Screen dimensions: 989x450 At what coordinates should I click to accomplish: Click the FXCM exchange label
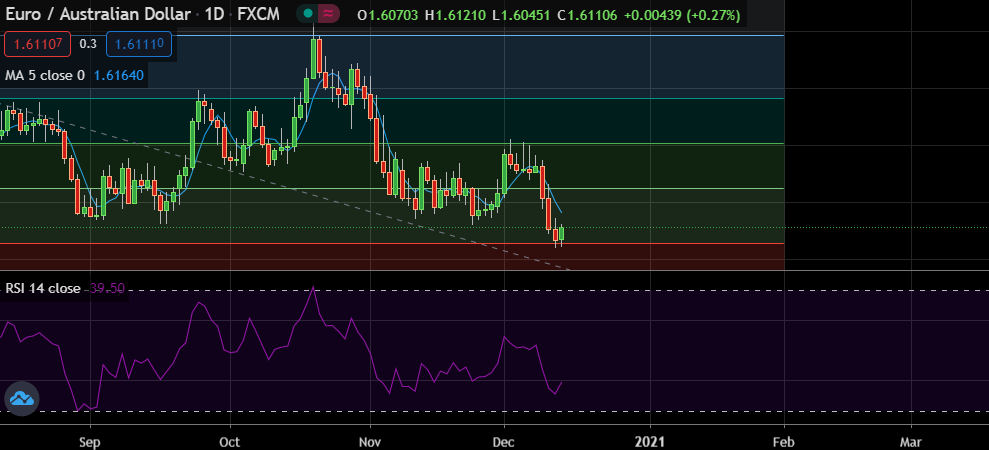tap(258, 14)
